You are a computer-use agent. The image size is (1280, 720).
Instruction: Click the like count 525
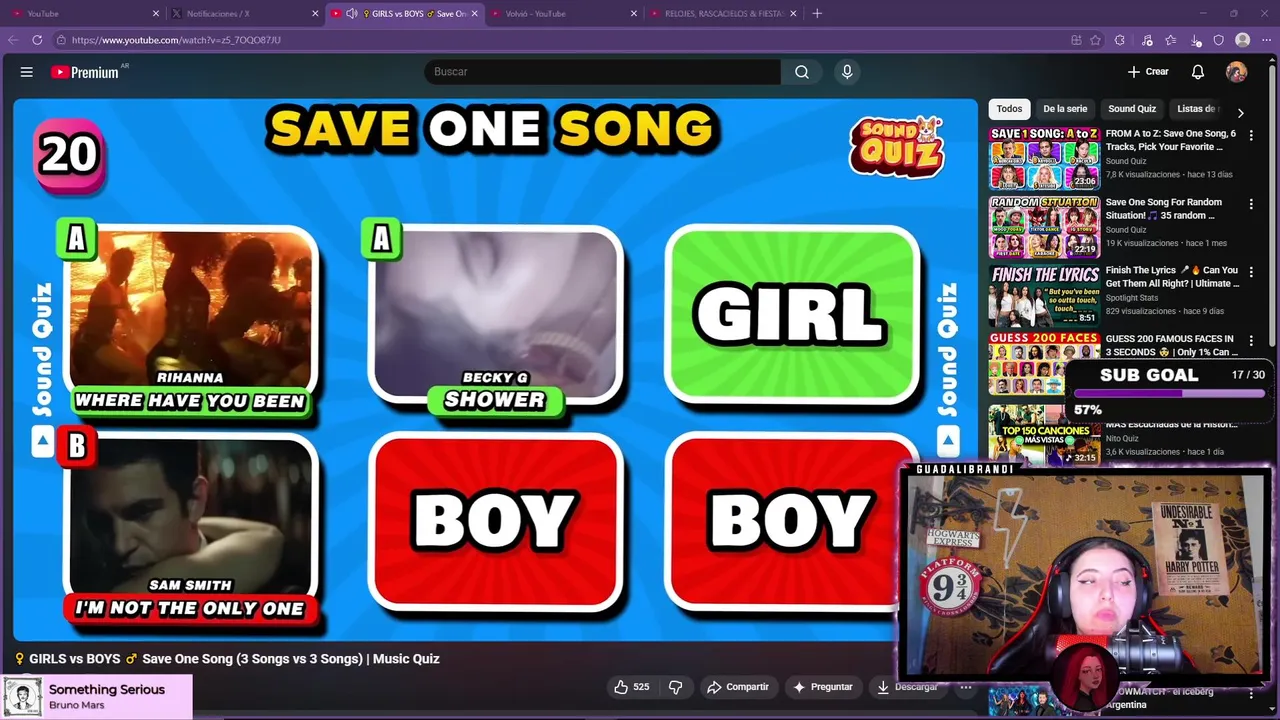tap(641, 687)
